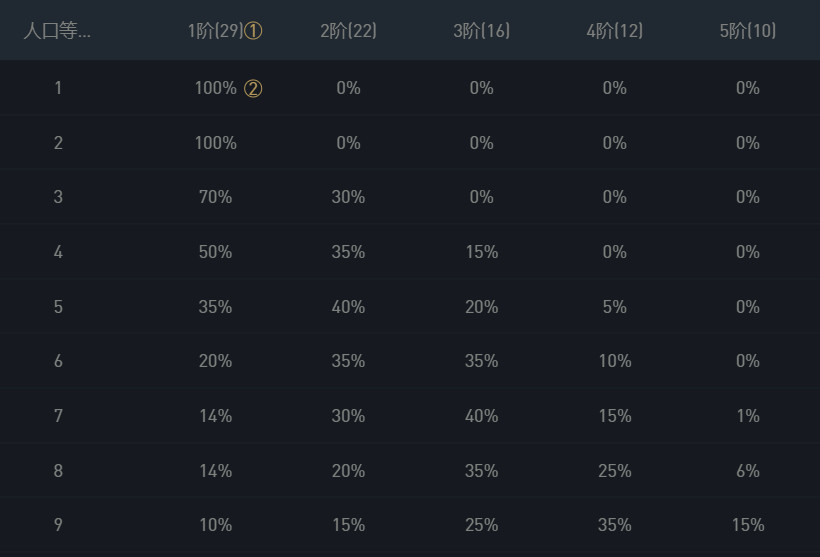
Task: Click the 5阶(10) column header
Action: (x=747, y=31)
